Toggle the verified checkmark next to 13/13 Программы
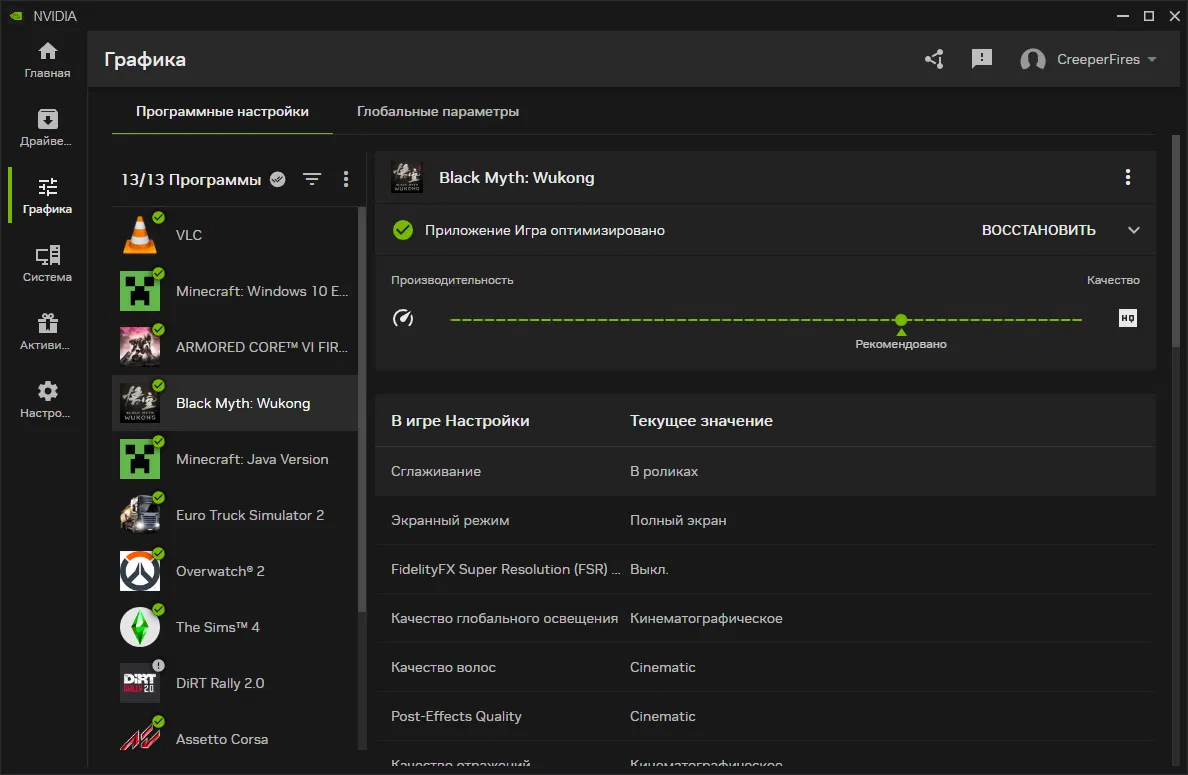1188x775 pixels. 278,179
